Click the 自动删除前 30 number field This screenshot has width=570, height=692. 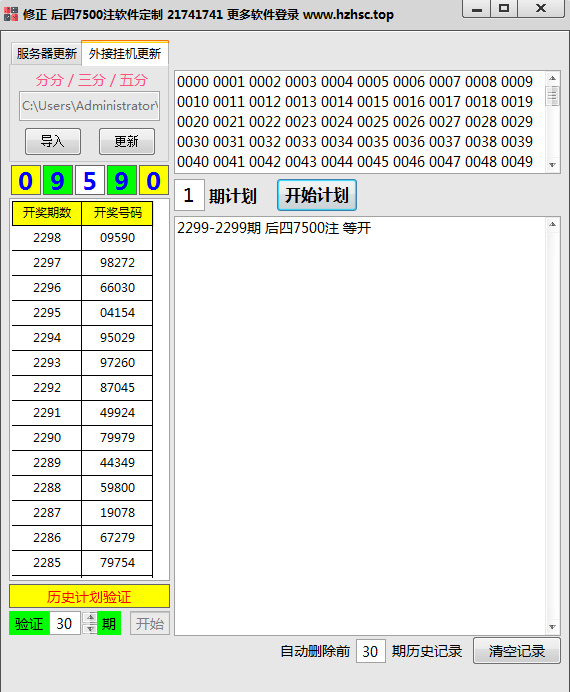371,651
